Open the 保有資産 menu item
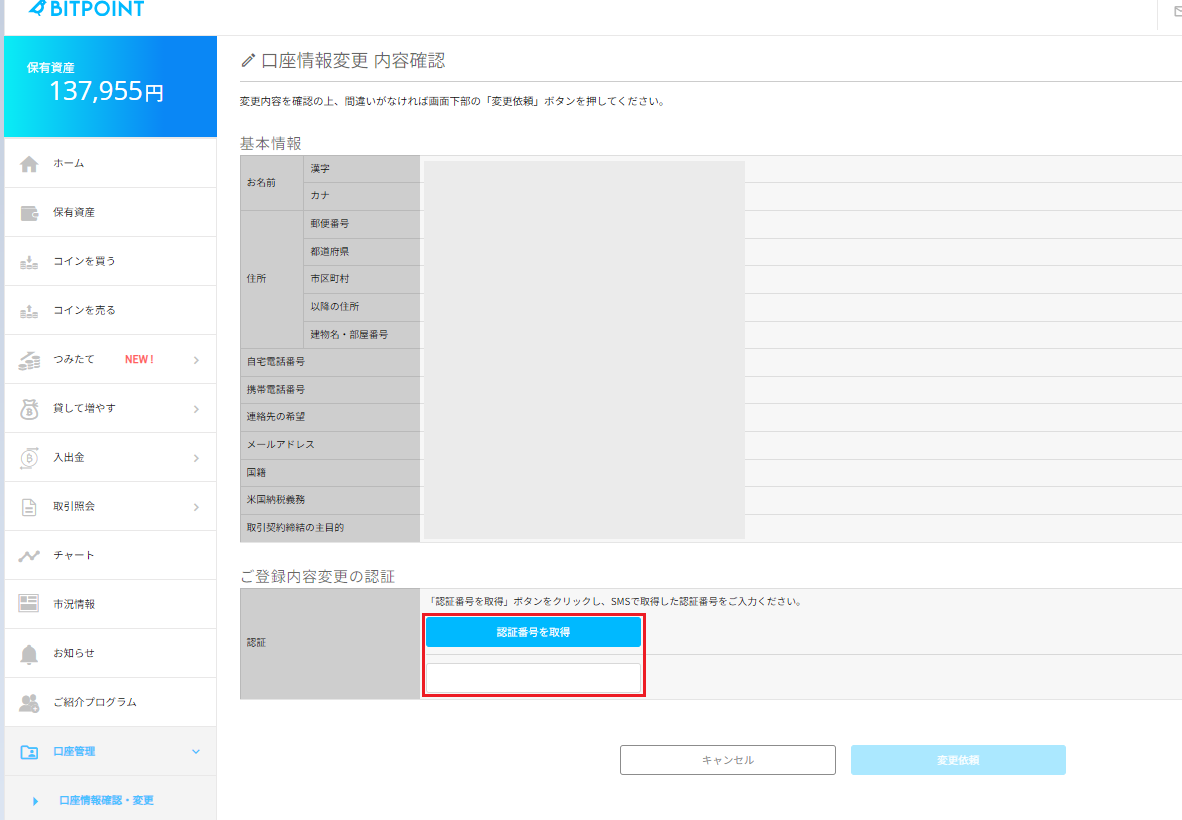The width and height of the screenshot is (1182, 820). [x=111, y=213]
